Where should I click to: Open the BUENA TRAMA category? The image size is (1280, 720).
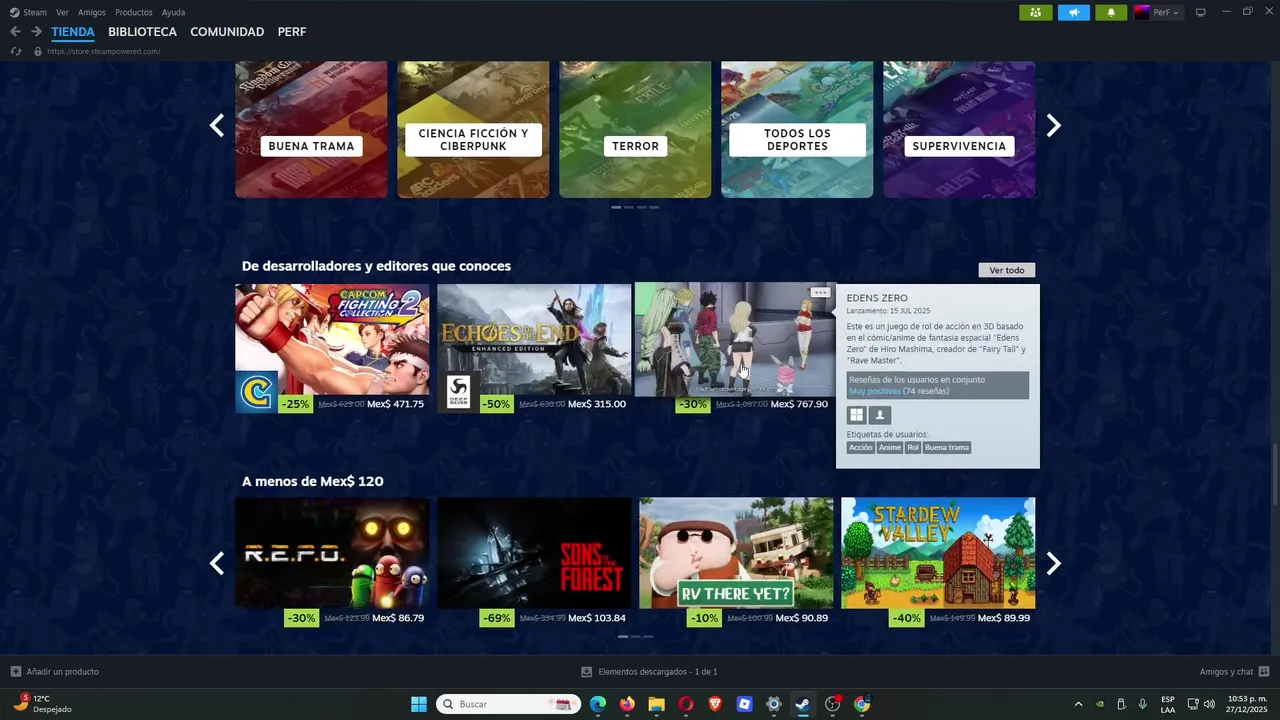tap(311, 129)
